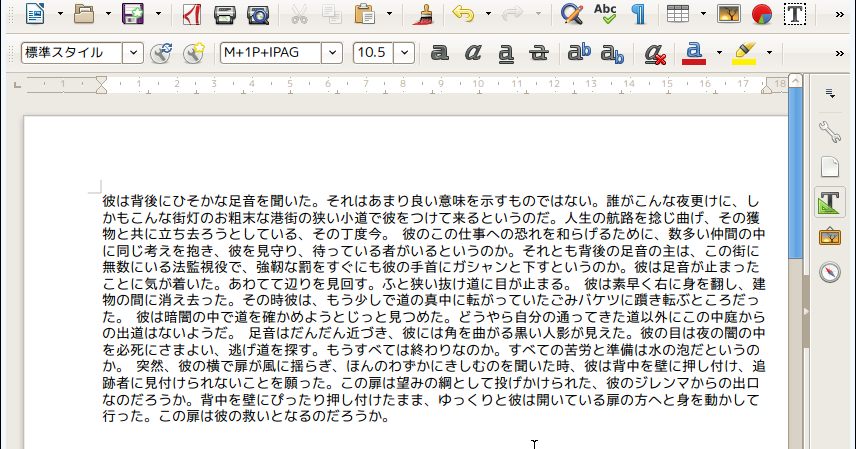Toggle bold formatting

439,53
